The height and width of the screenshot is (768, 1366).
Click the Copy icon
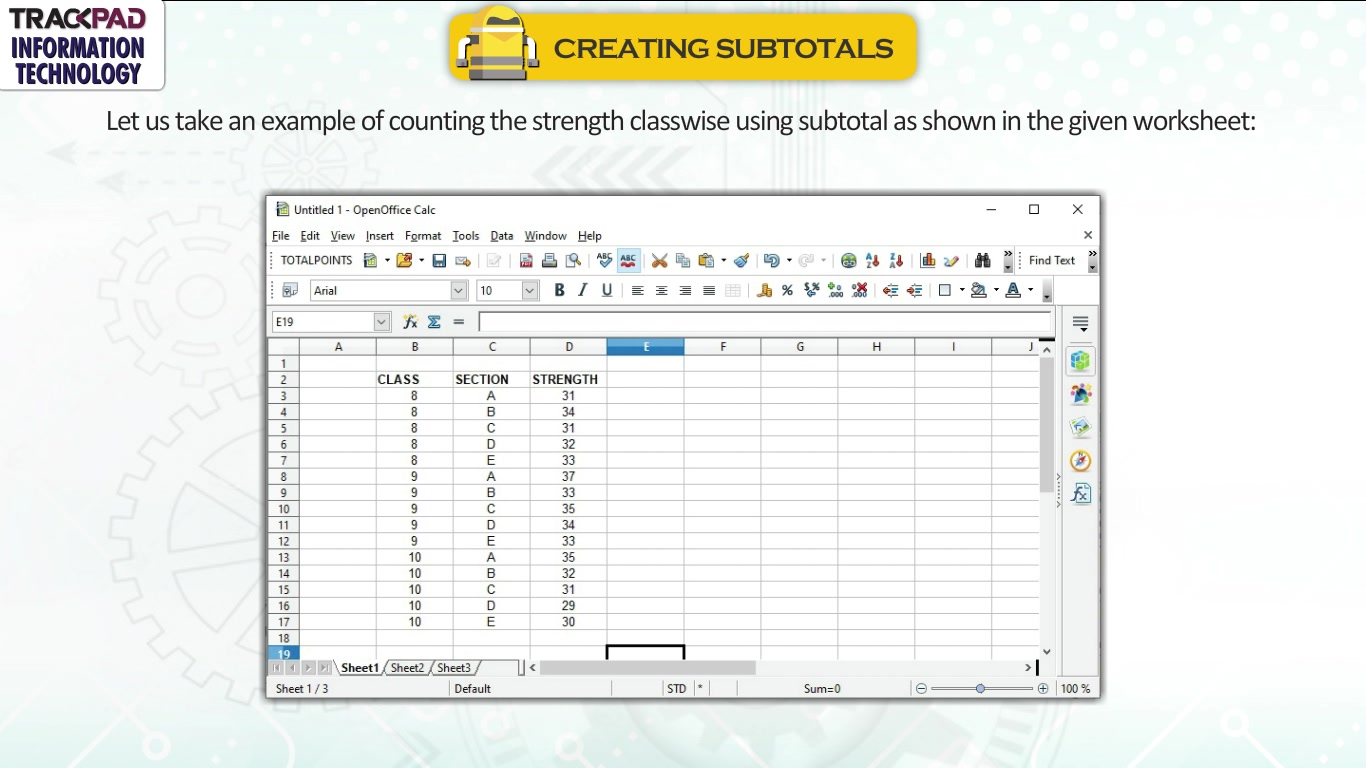[683, 260]
